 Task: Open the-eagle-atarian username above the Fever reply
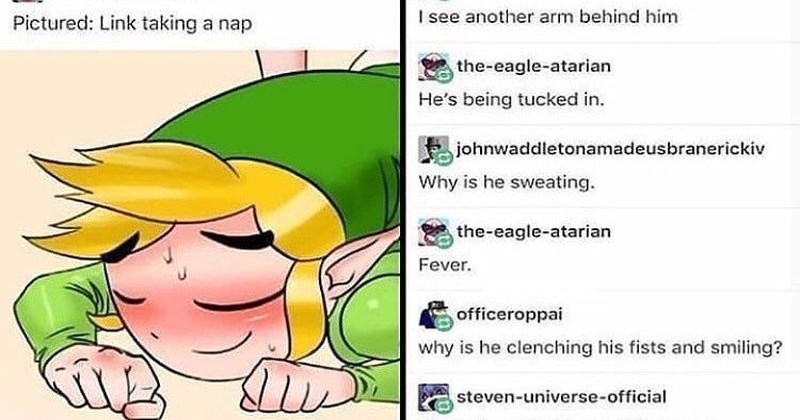533,232
